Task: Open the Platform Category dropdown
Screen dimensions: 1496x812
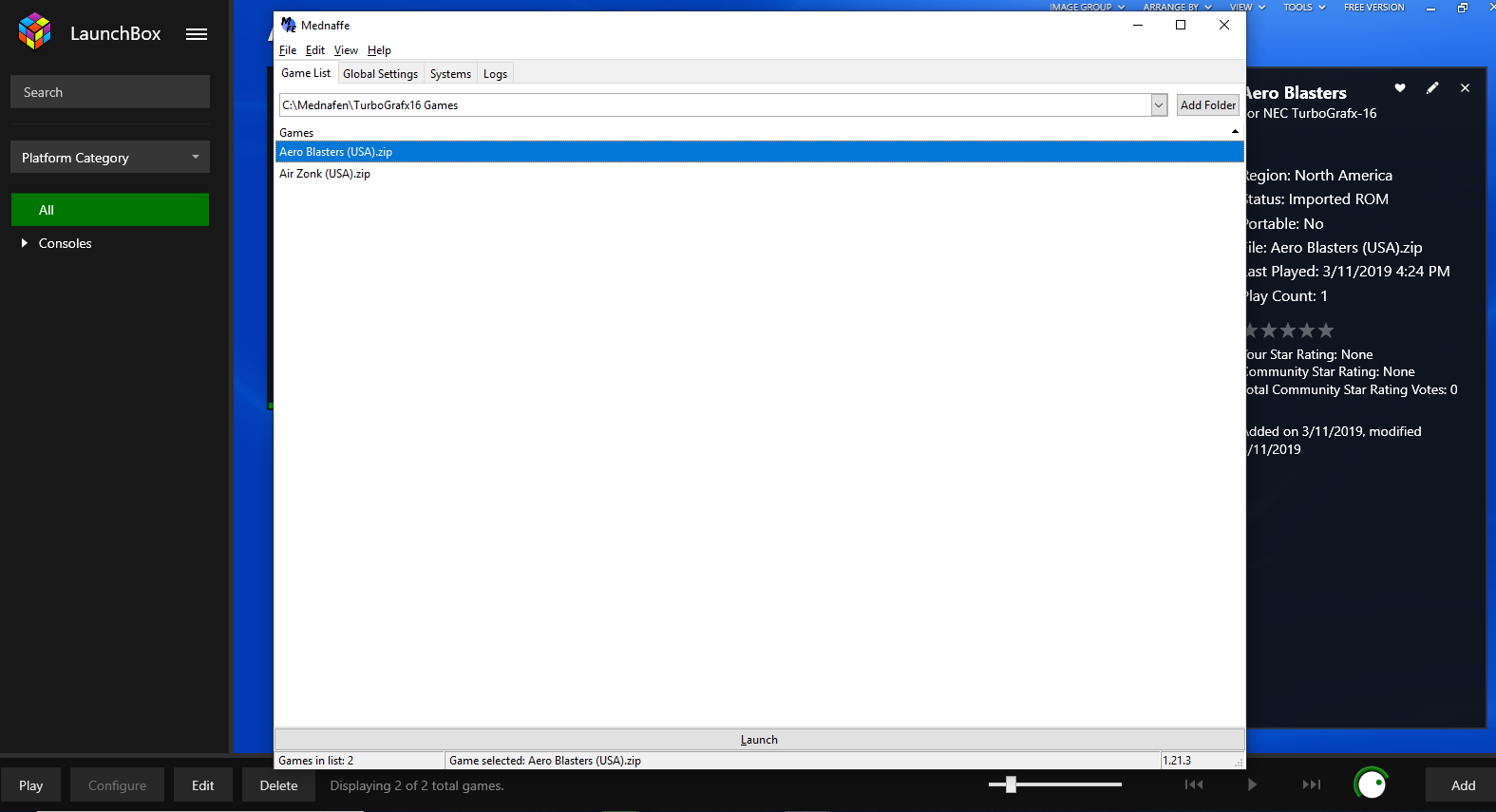Action: [x=110, y=157]
